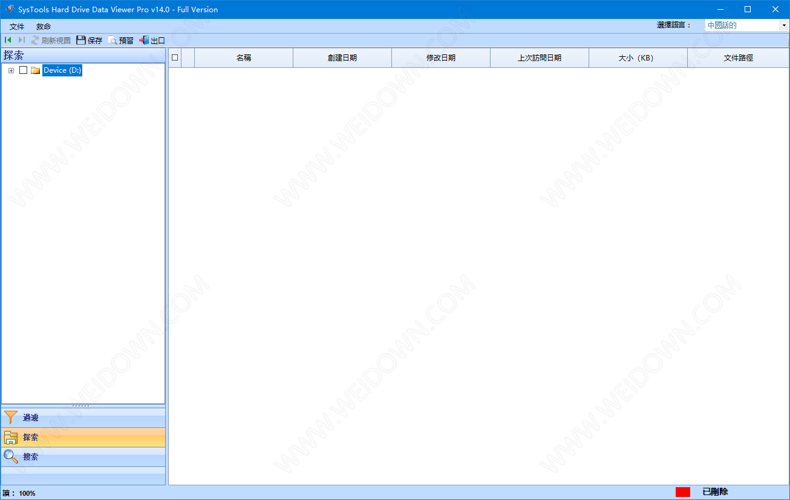Click the 保存 save floppy icon
Screen dimensions: 790x500
[x=81, y=40]
